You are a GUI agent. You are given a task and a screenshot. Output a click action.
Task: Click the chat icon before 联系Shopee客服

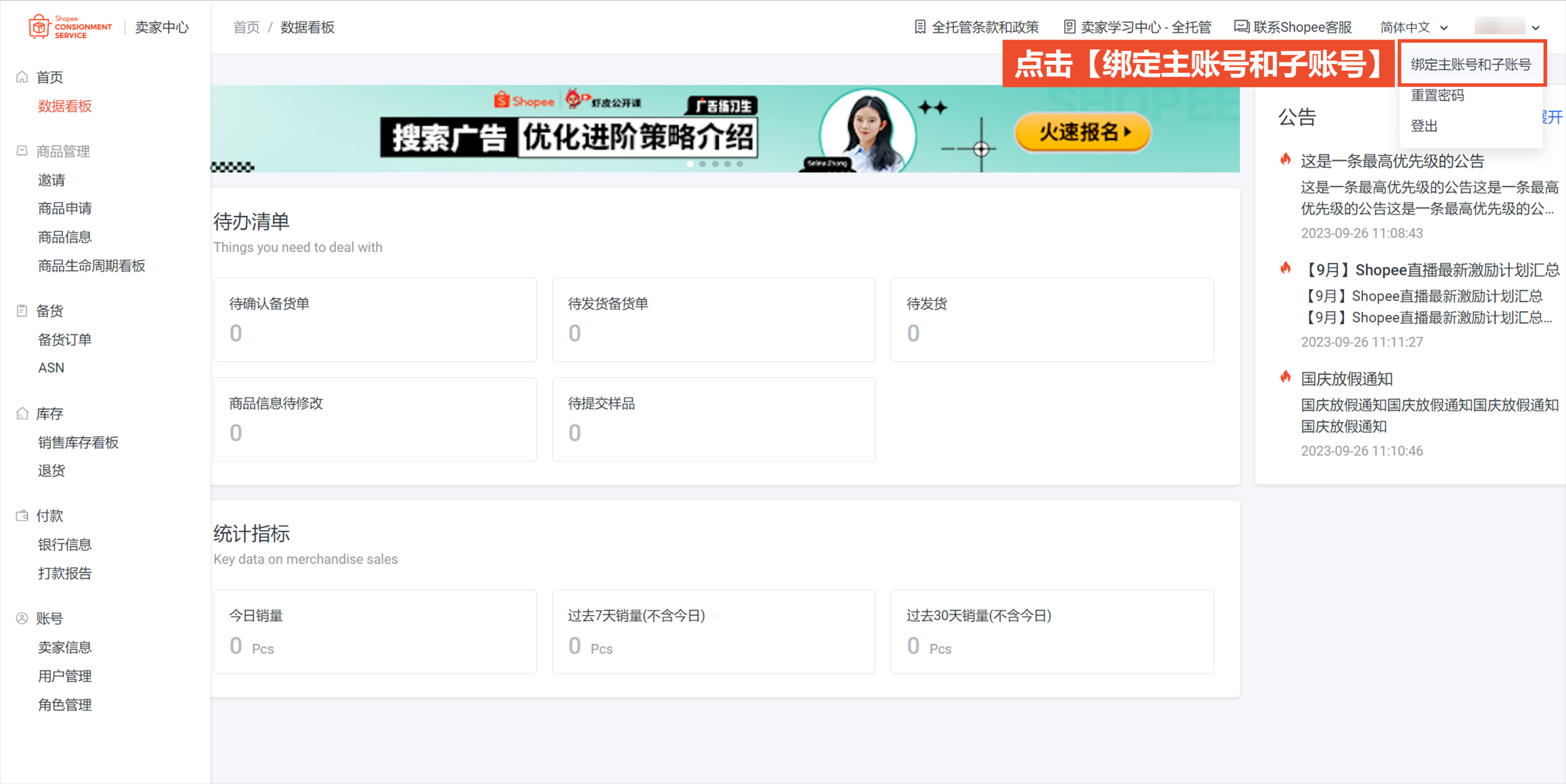[1241, 27]
